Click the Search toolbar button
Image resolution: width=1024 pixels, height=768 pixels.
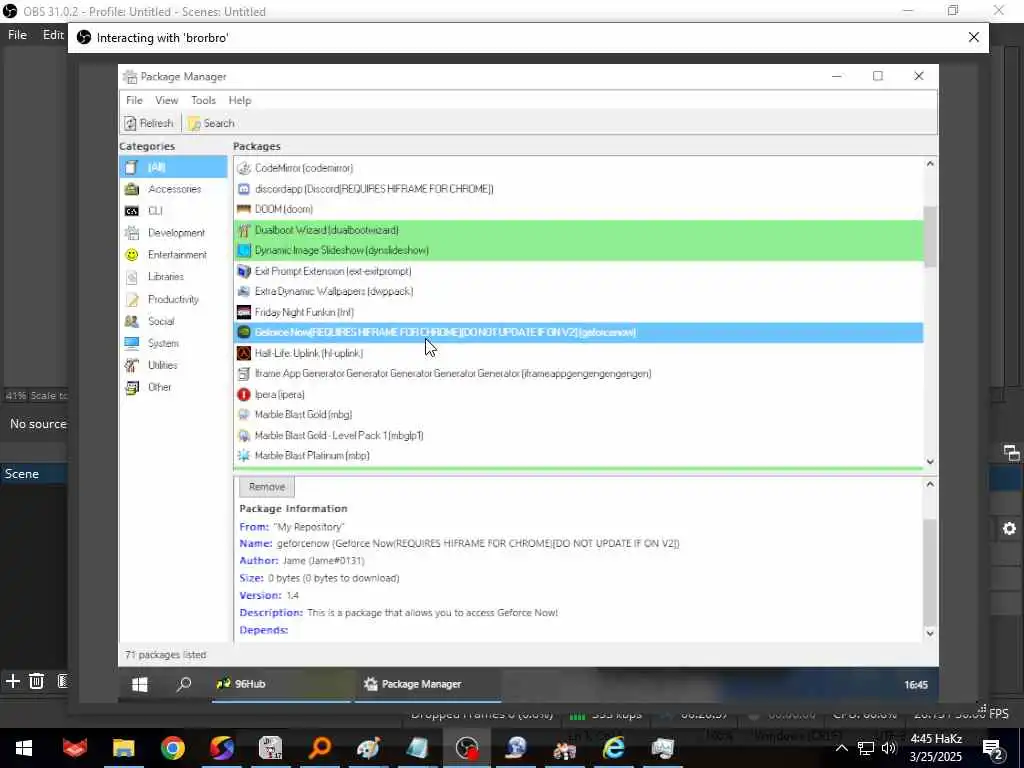click(211, 123)
